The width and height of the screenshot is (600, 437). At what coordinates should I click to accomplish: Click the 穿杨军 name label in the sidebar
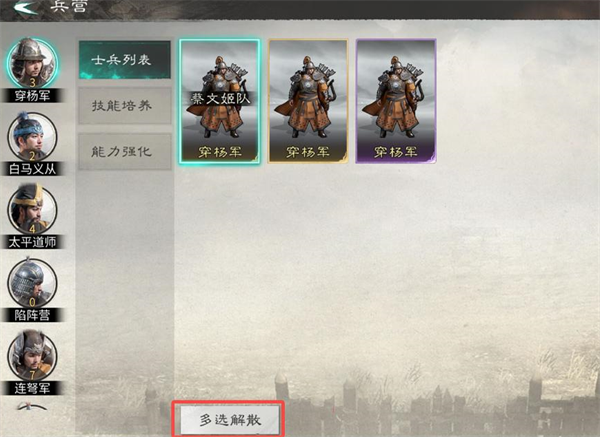[32, 96]
